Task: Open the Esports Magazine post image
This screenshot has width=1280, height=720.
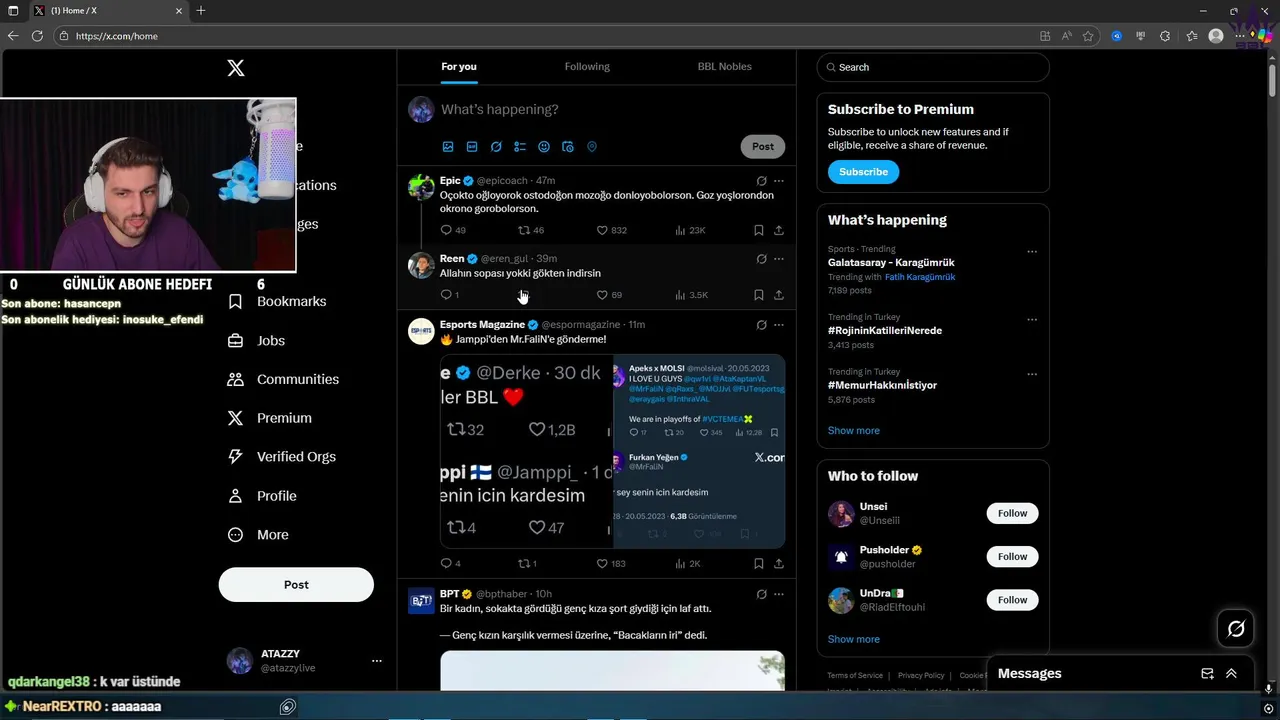Action: tap(612, 451)
